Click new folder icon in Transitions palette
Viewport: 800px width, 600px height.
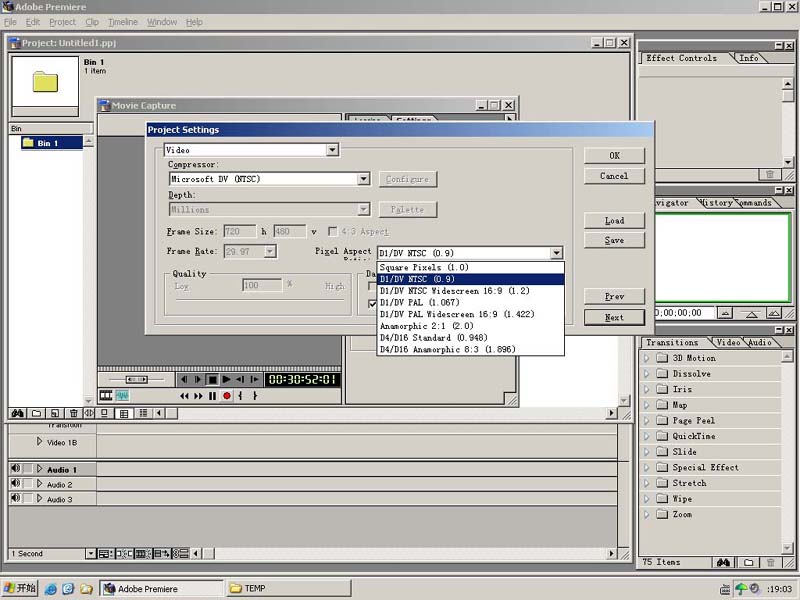pos(748,562)
